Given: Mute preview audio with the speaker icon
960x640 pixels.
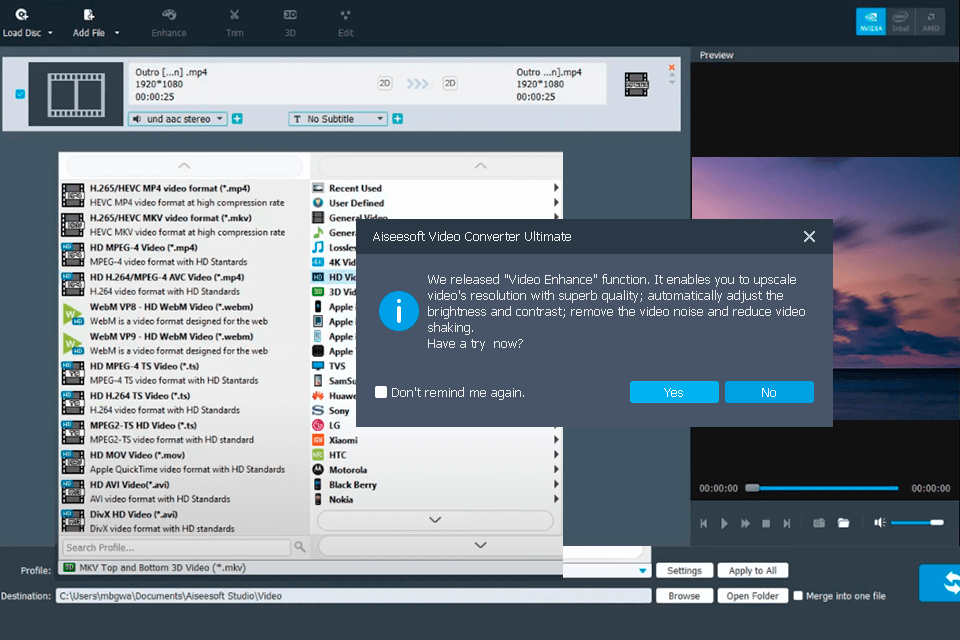Looking at the screenshot, I should click(x=881, y=521).
